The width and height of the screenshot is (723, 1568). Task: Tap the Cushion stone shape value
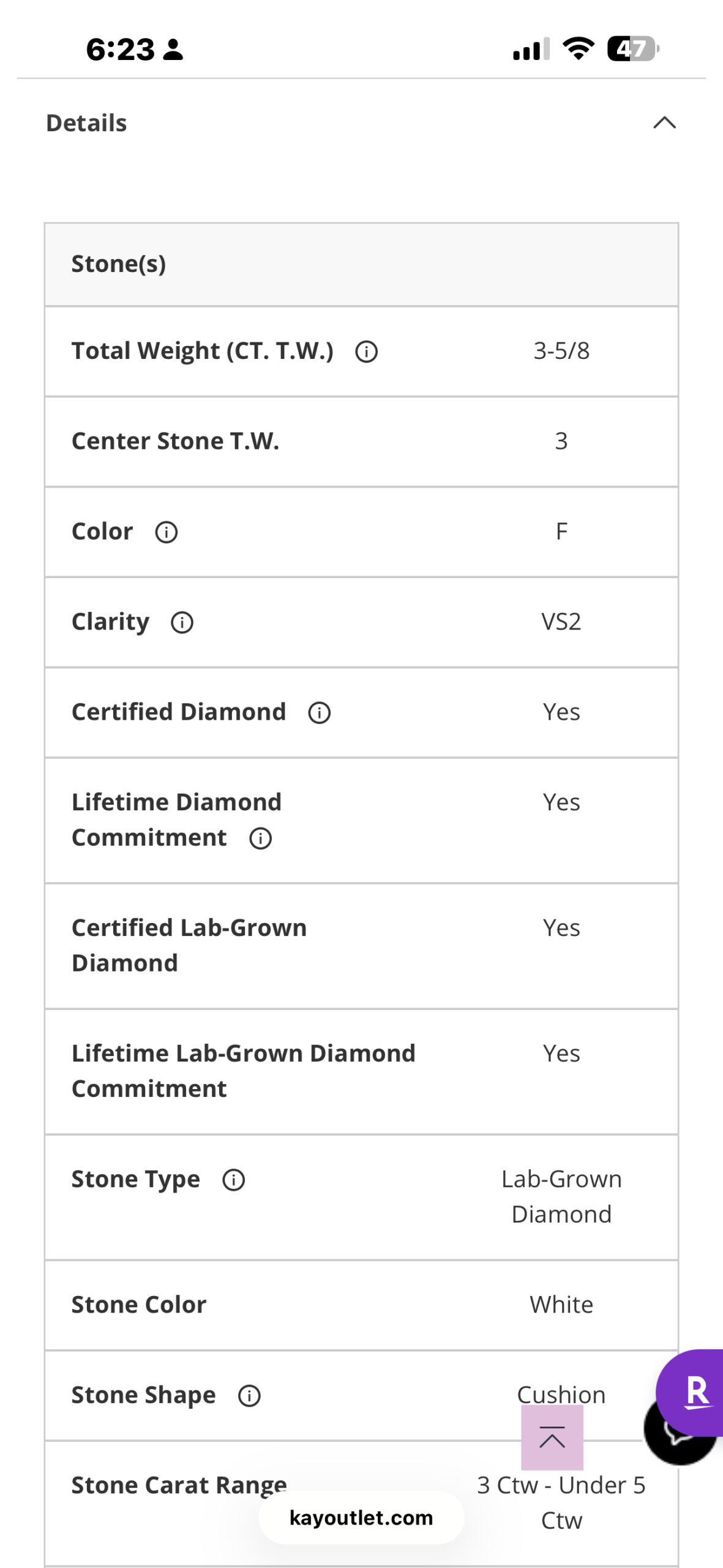(x=561, y=1393)
